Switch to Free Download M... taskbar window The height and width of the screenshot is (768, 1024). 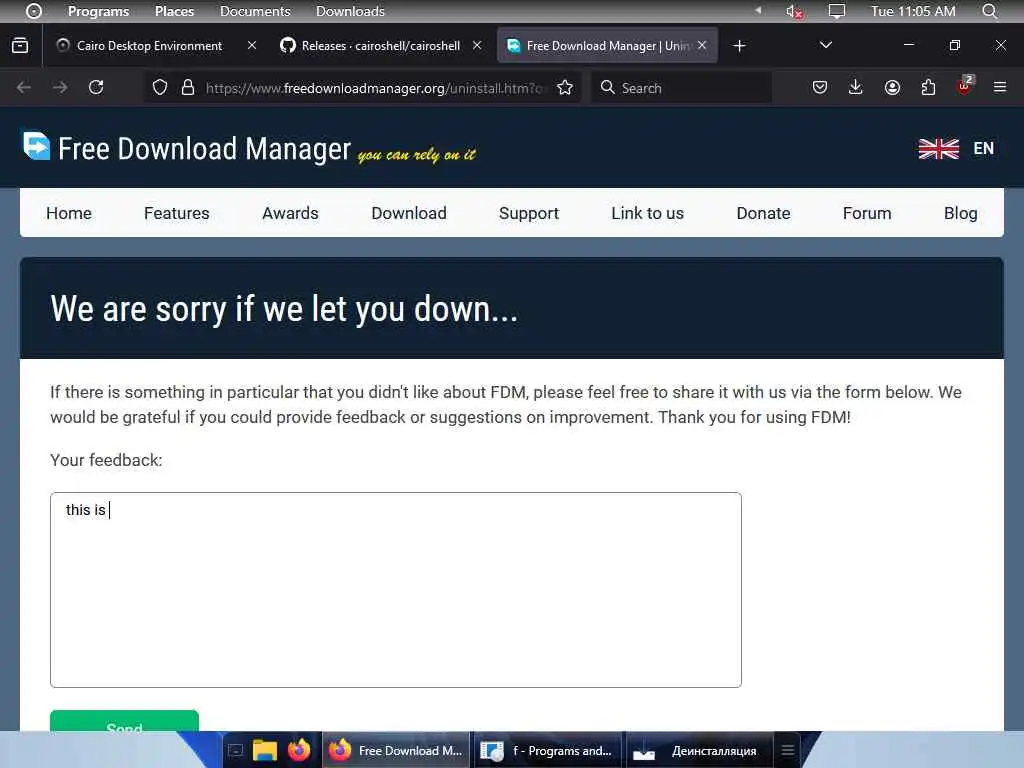396,750
